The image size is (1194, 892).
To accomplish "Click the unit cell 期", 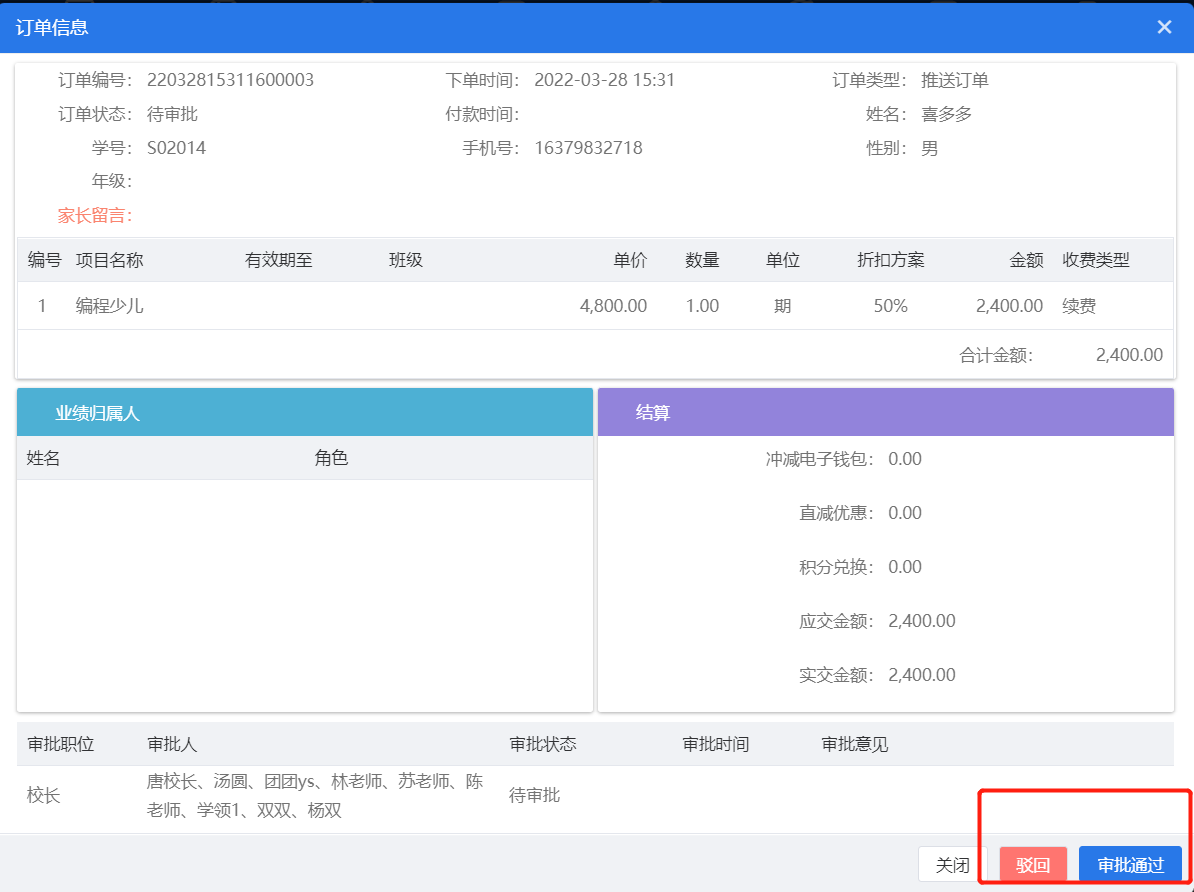I will point(782,306).
